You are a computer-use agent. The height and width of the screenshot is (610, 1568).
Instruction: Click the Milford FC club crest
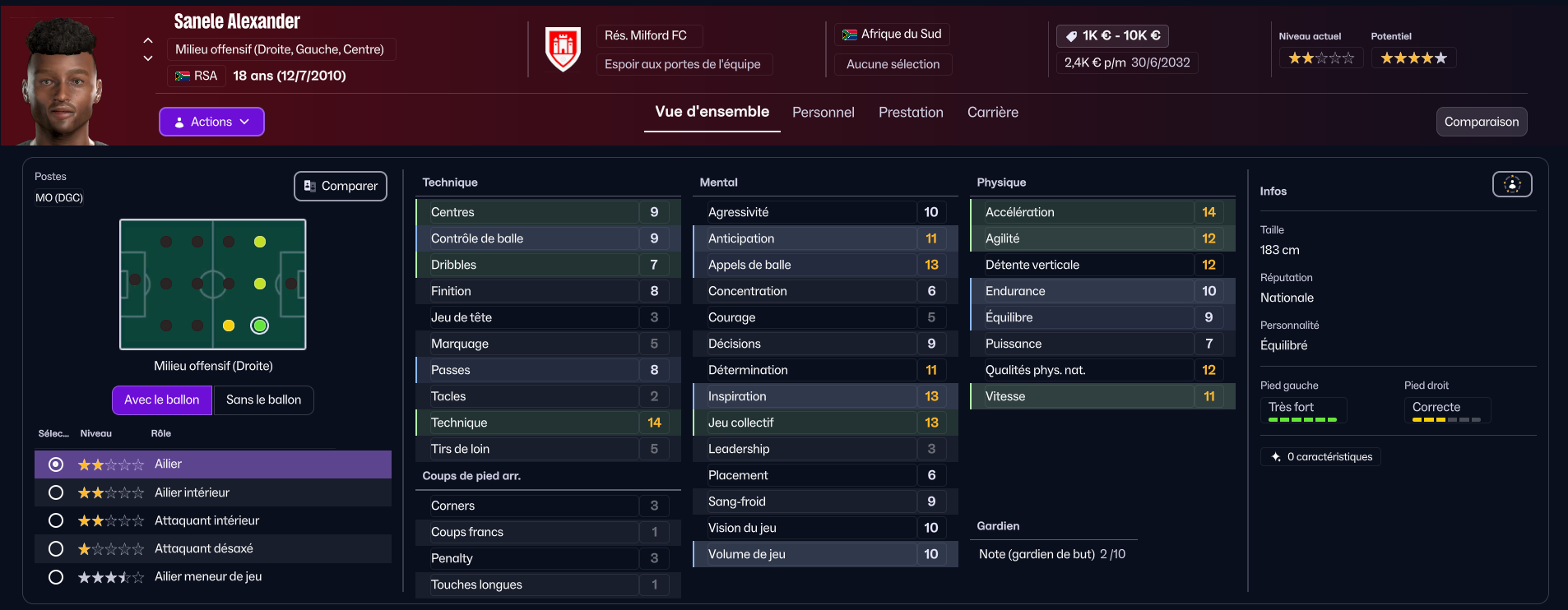point(563,49)
